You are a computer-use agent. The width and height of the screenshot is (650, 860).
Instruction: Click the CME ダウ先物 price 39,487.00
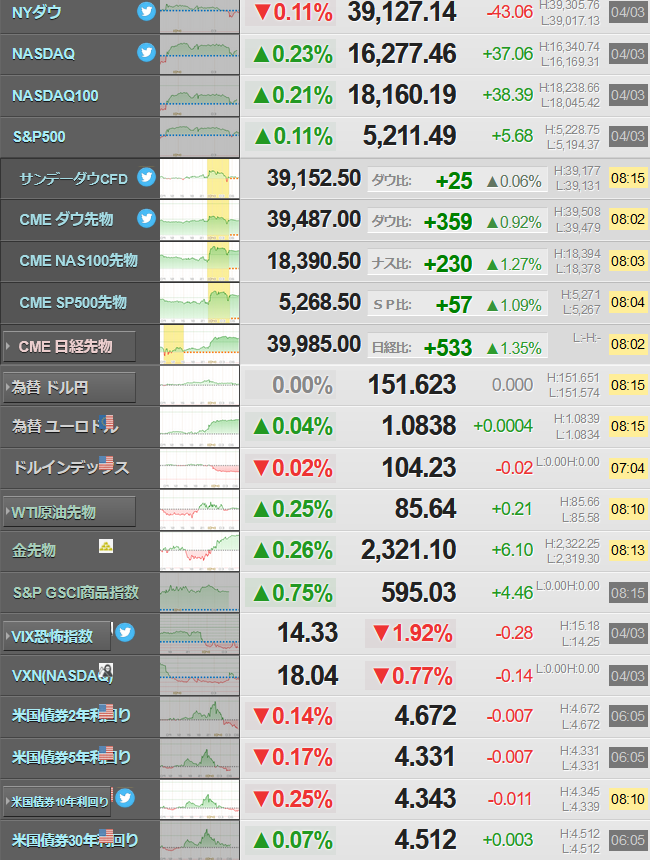[x=314, y=219]
